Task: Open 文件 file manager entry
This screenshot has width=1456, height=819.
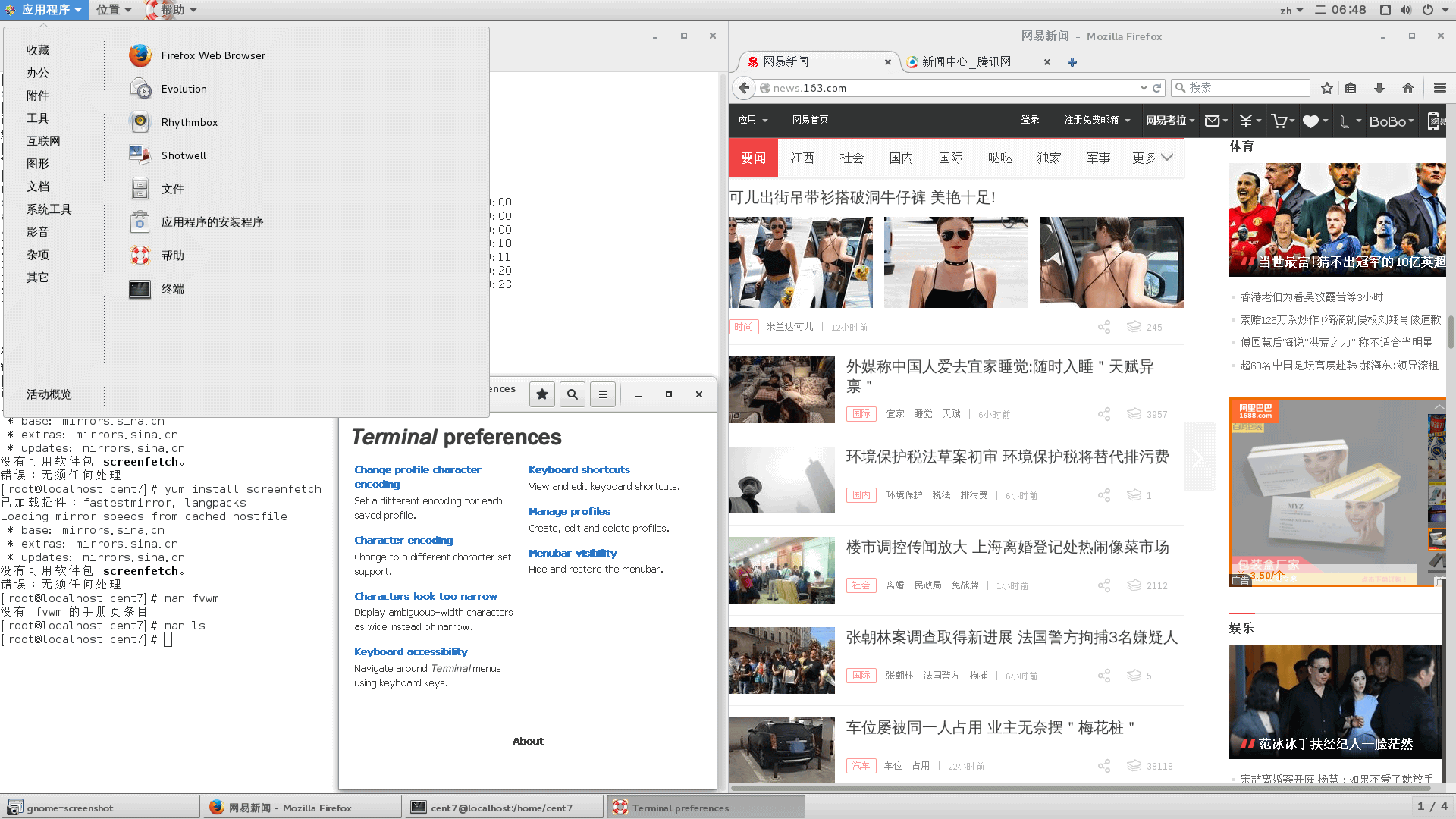Action: click(x=156, y=189)
